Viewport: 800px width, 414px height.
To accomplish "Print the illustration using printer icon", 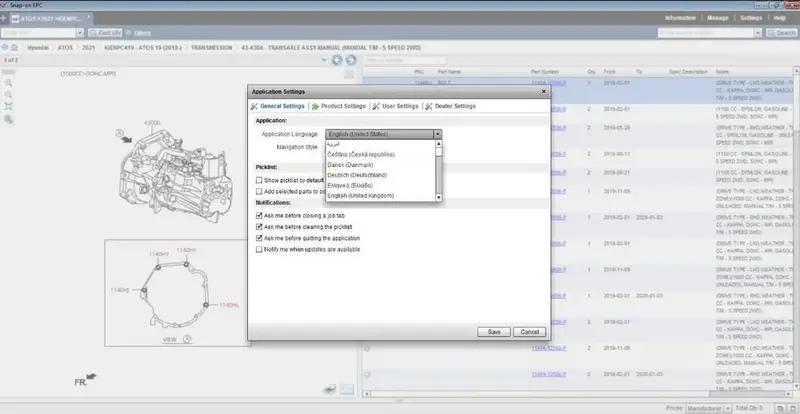I will [x=330, y=389].
